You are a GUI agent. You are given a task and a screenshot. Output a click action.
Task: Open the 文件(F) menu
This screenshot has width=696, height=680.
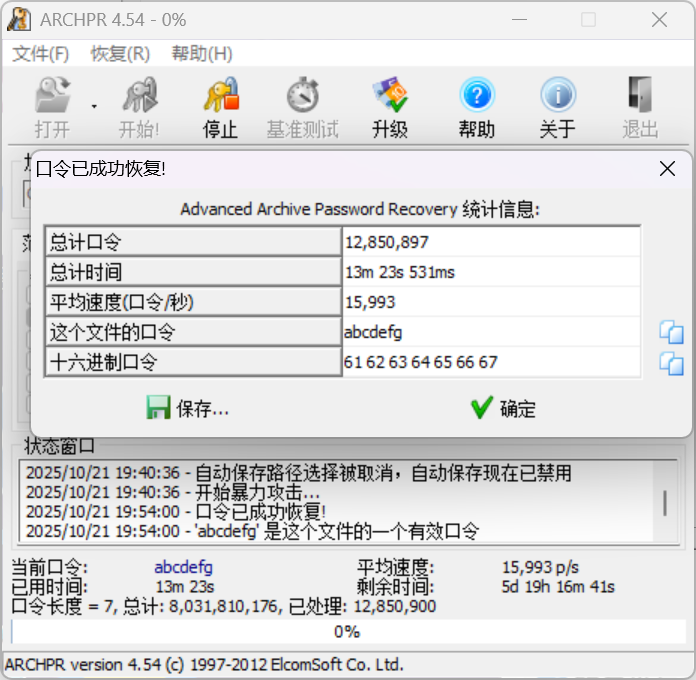(x=40, y=54)
